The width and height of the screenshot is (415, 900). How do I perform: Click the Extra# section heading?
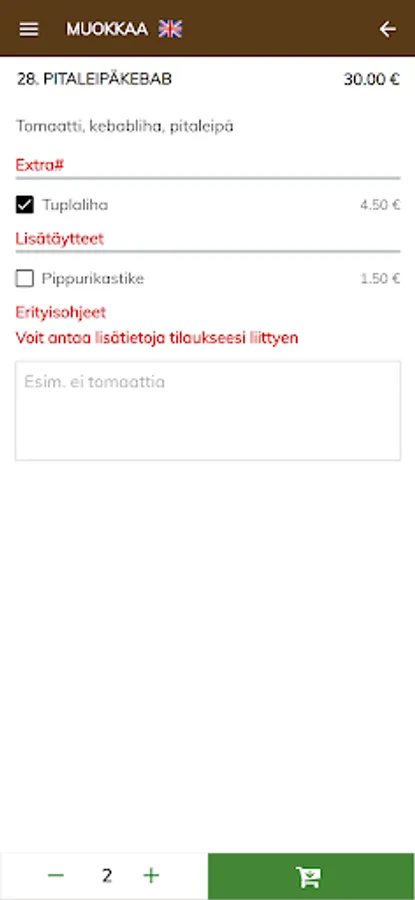pyautogui.click(x=40, y=165)
